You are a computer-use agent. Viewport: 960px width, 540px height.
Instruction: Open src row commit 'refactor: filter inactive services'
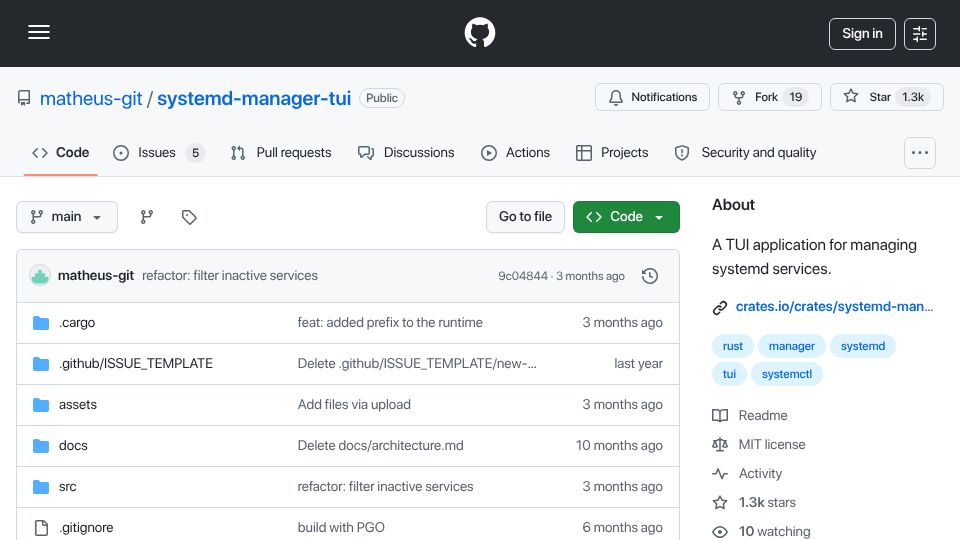385,487
